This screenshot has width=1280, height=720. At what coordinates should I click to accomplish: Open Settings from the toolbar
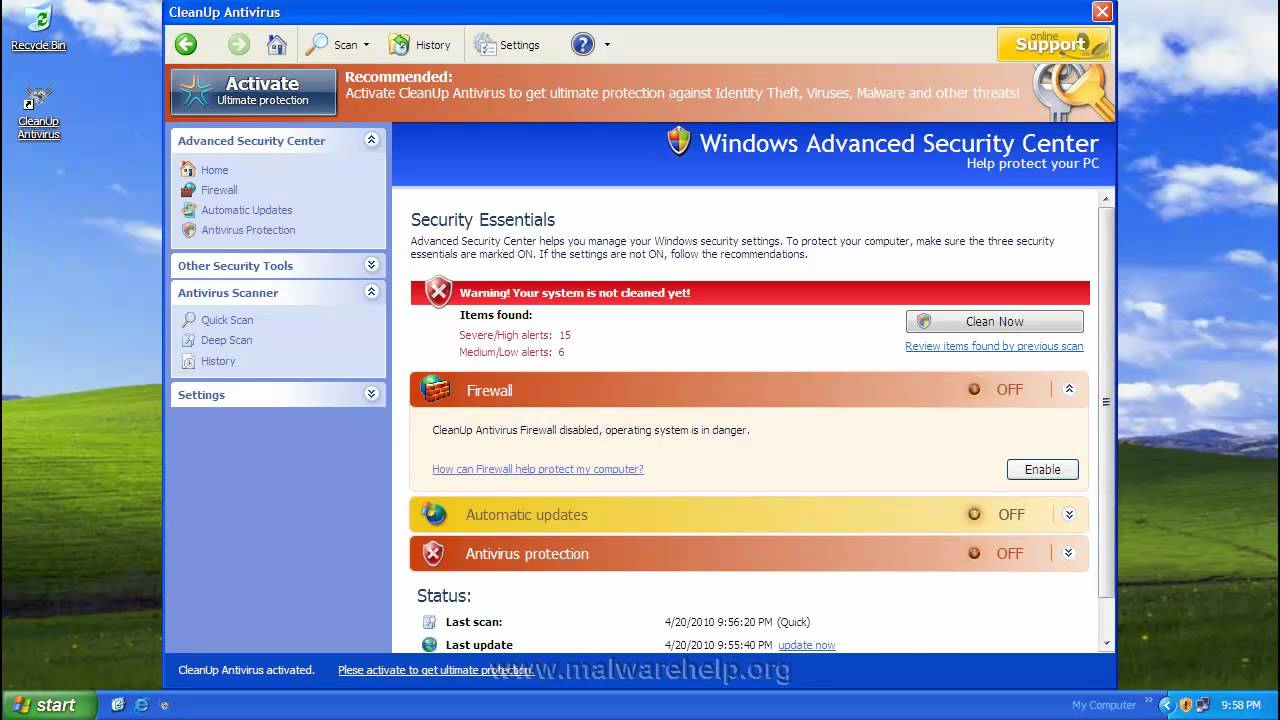point(506,44)
